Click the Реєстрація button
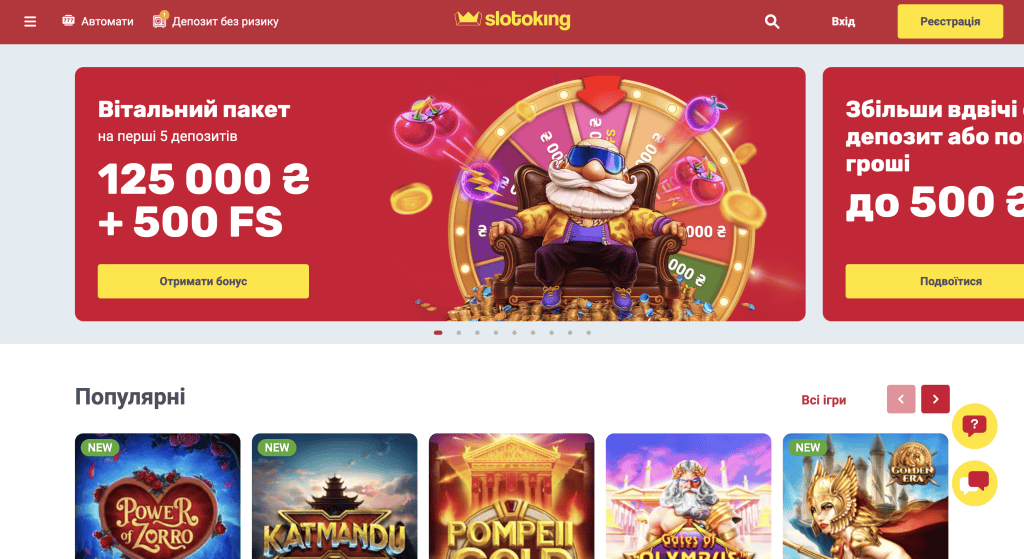The width and height of the screenshot is (1024, 559). 950,22
